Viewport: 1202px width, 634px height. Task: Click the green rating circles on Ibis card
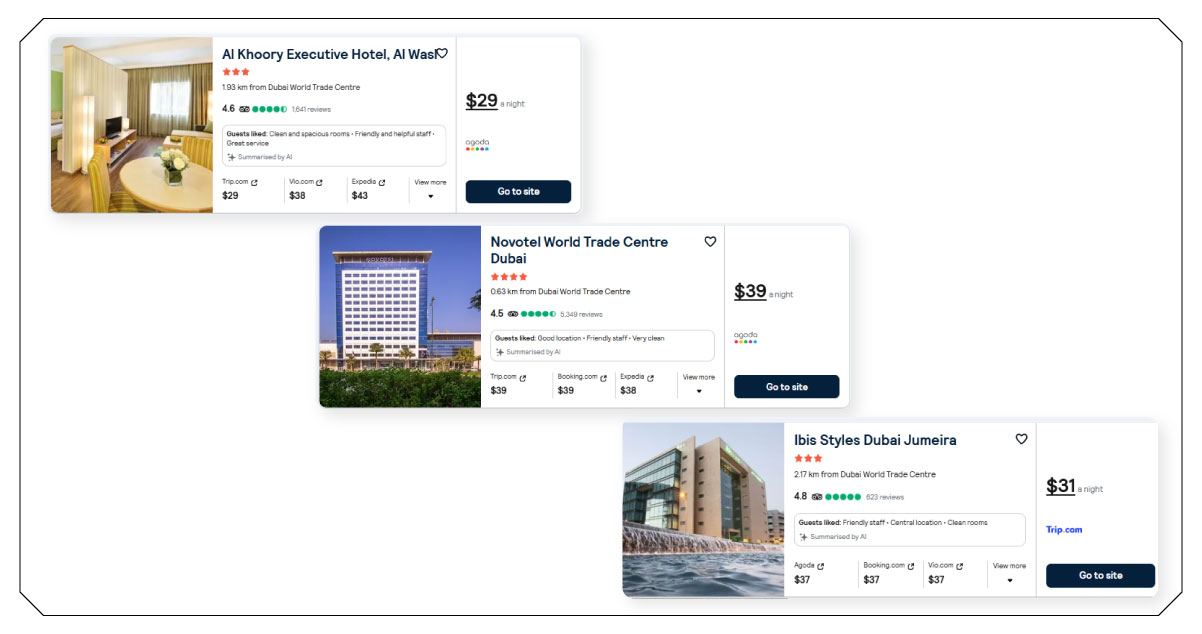[843, 497]
